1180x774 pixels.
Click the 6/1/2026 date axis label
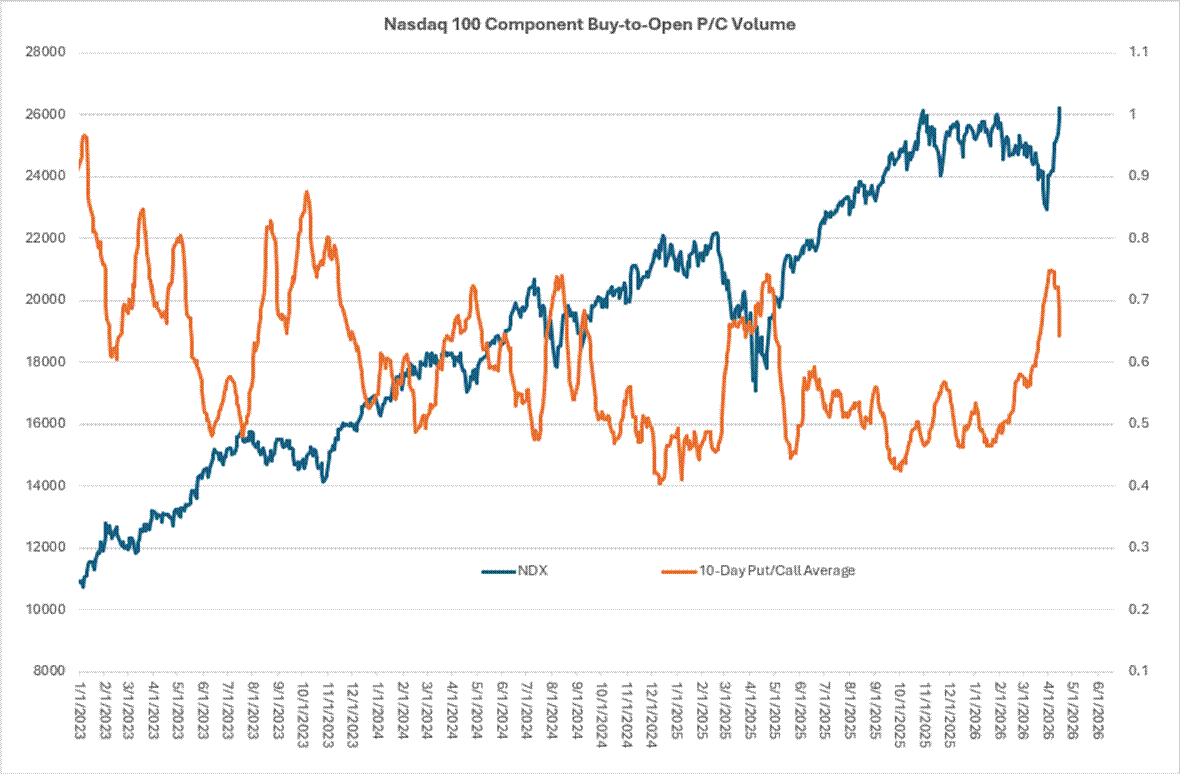click(1096, 710)
